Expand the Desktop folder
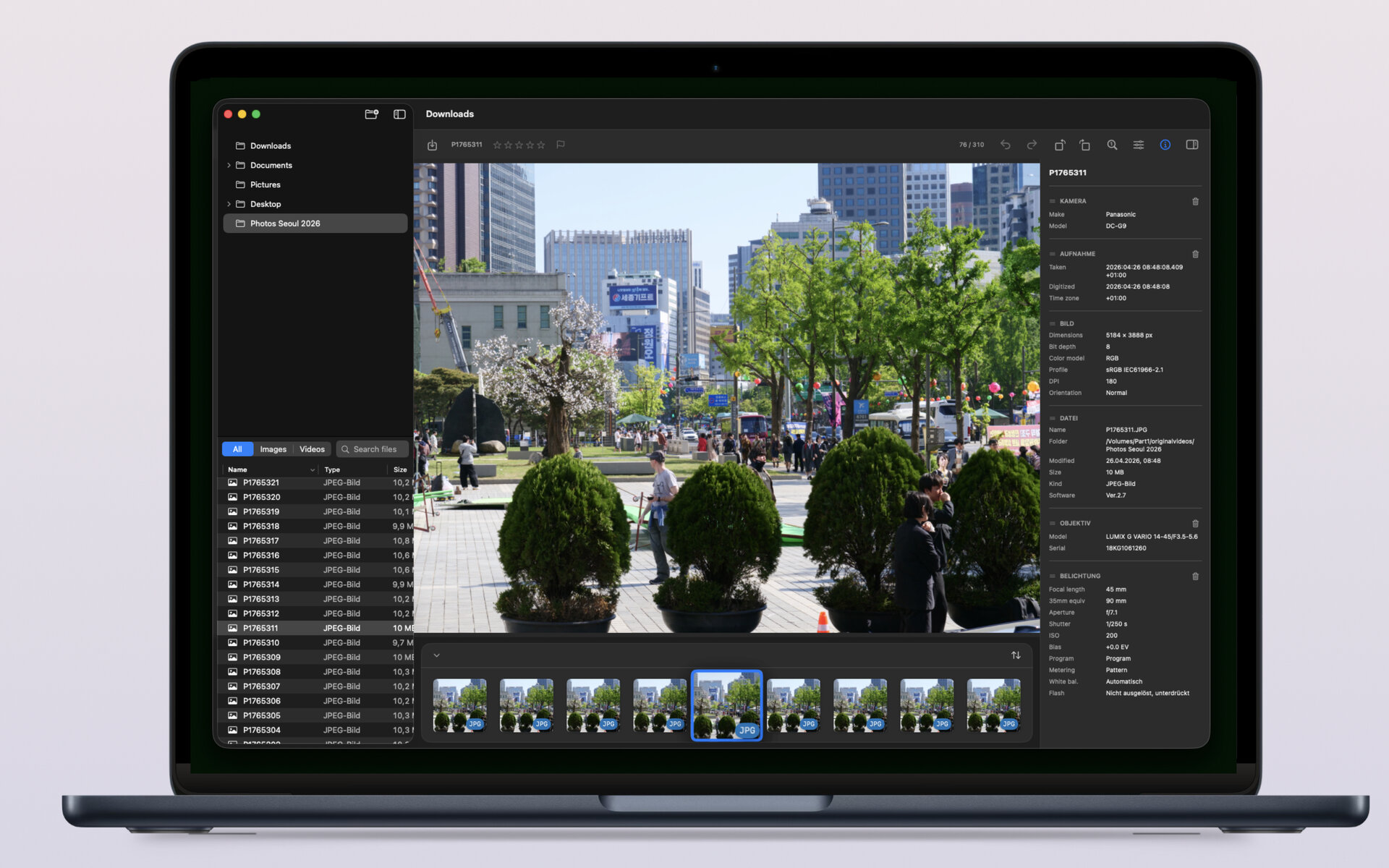The image size is (1389, 868). point(229,205)
